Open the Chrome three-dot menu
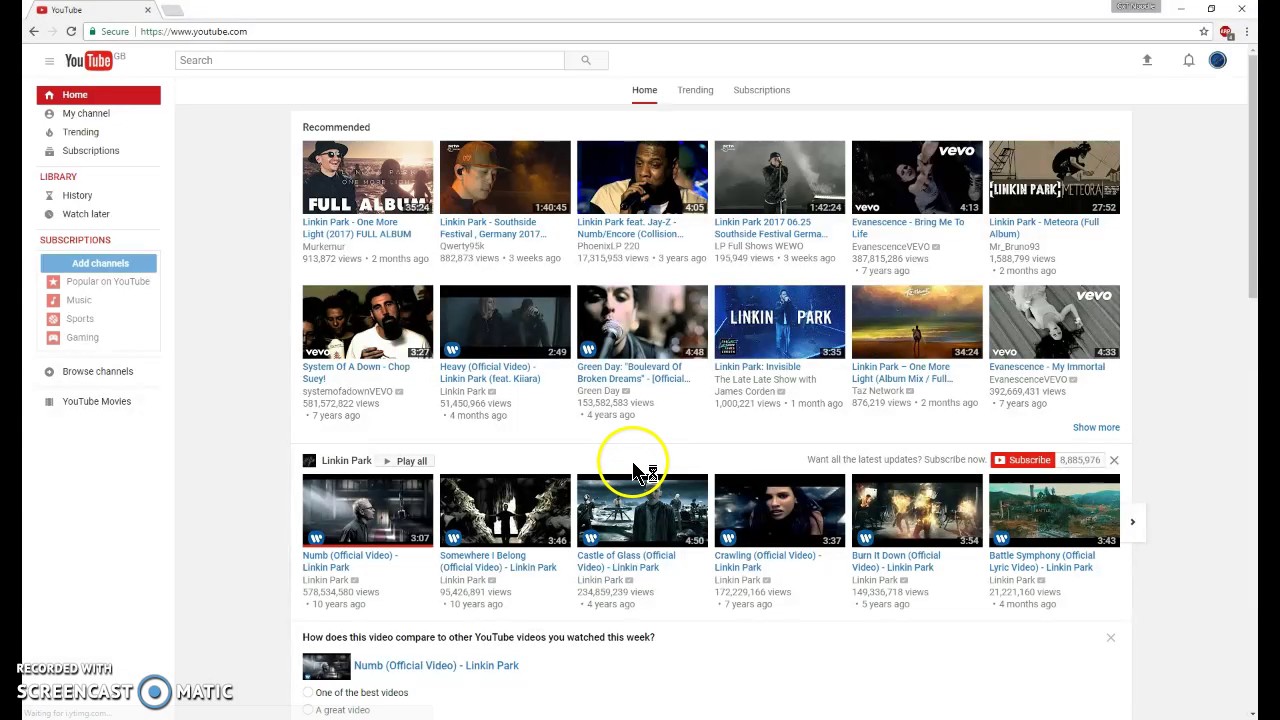Image resolution: width=1280 pixels, height=720 pixels. click(x=1247, y=32)
